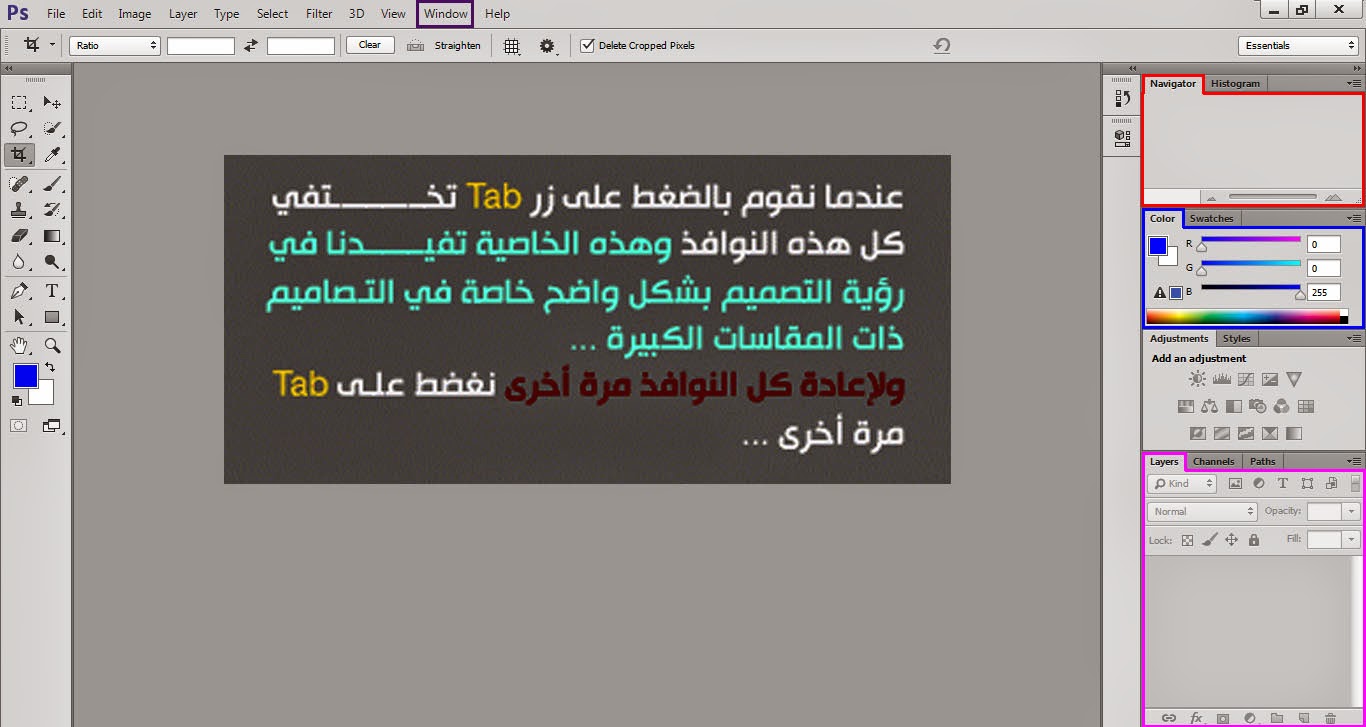Open crop overlay grid options
The height and width of the screenshot is (727, 1366).
[x=512, y=46]
